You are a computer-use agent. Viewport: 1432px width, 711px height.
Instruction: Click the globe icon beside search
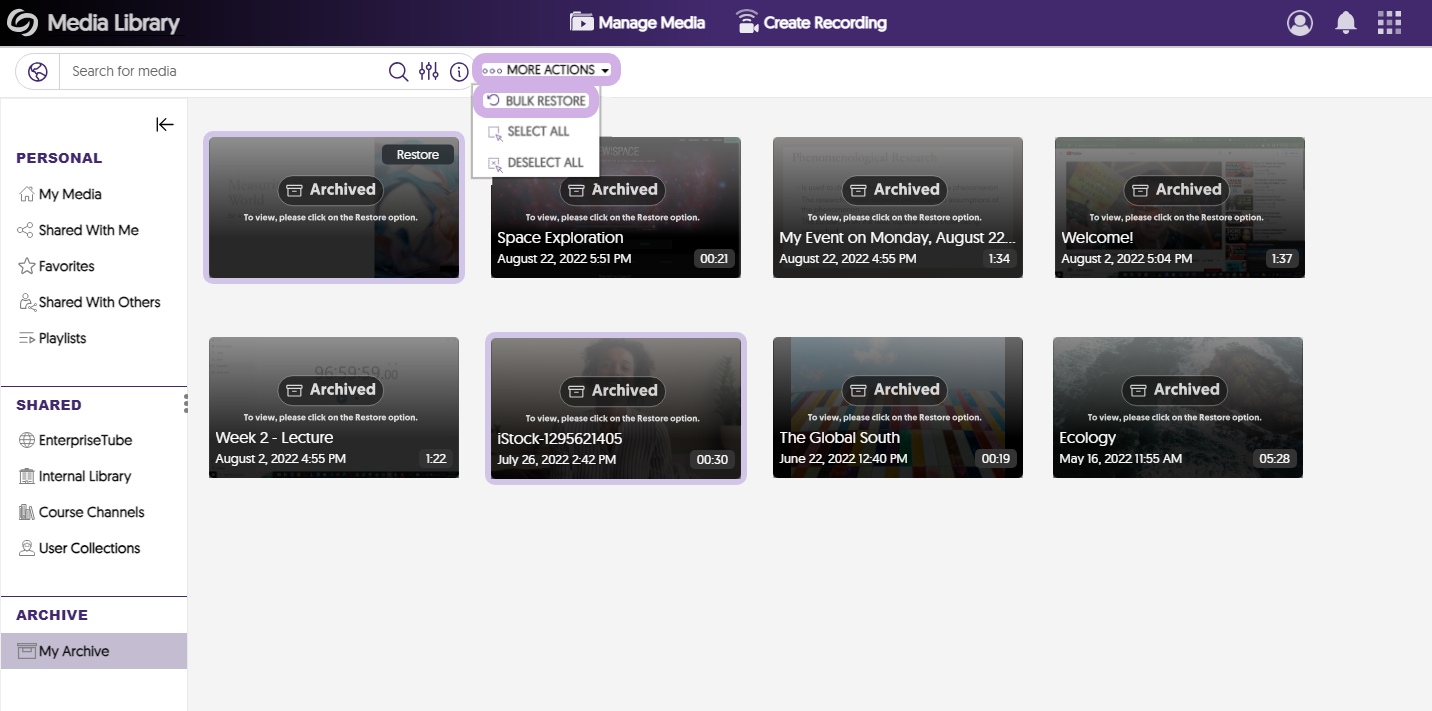(38, 71)
